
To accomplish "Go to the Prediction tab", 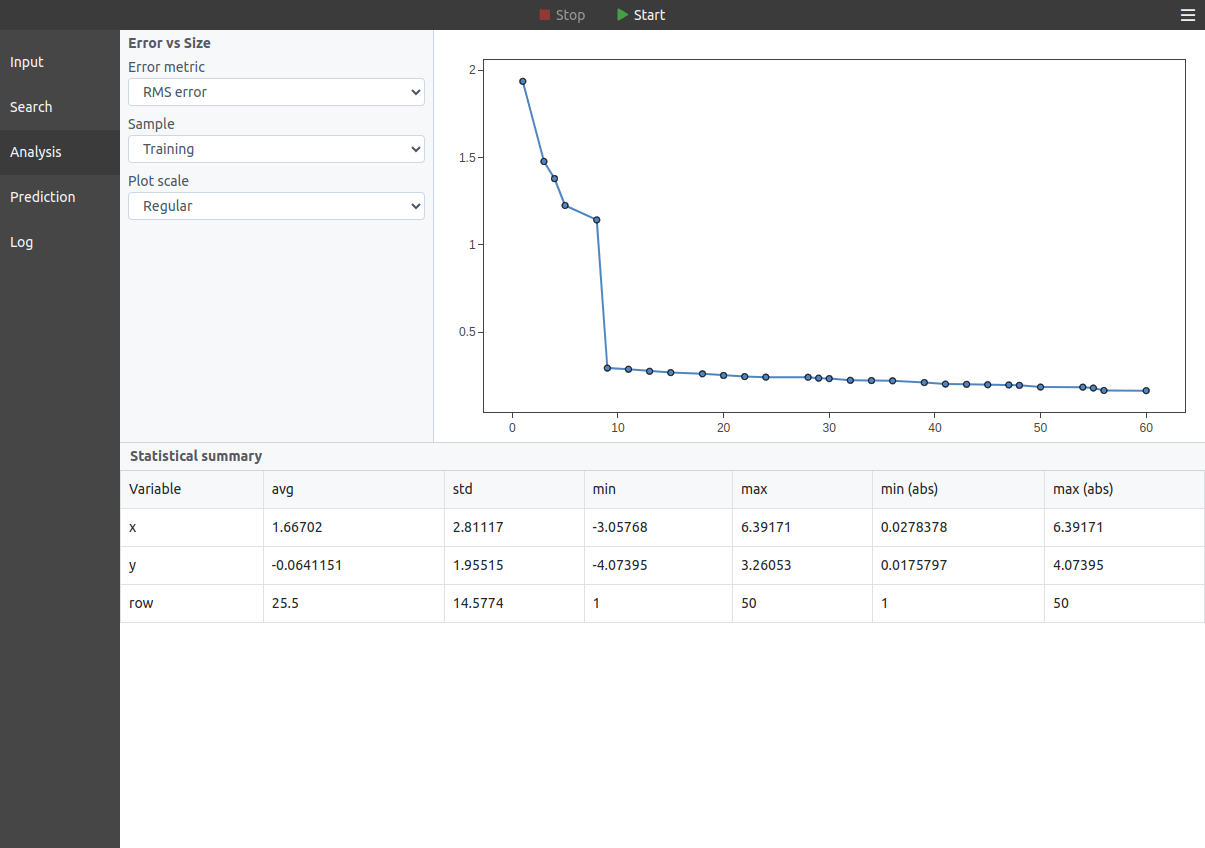I will (43, 197).
